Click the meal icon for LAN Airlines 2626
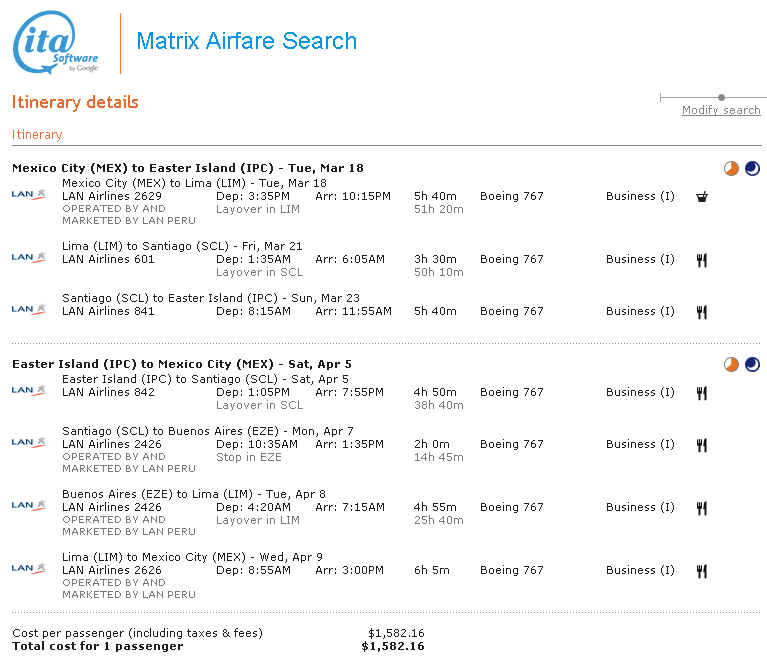Image resolution: width=767 pixels, height=660 pixels. (702, 571)
